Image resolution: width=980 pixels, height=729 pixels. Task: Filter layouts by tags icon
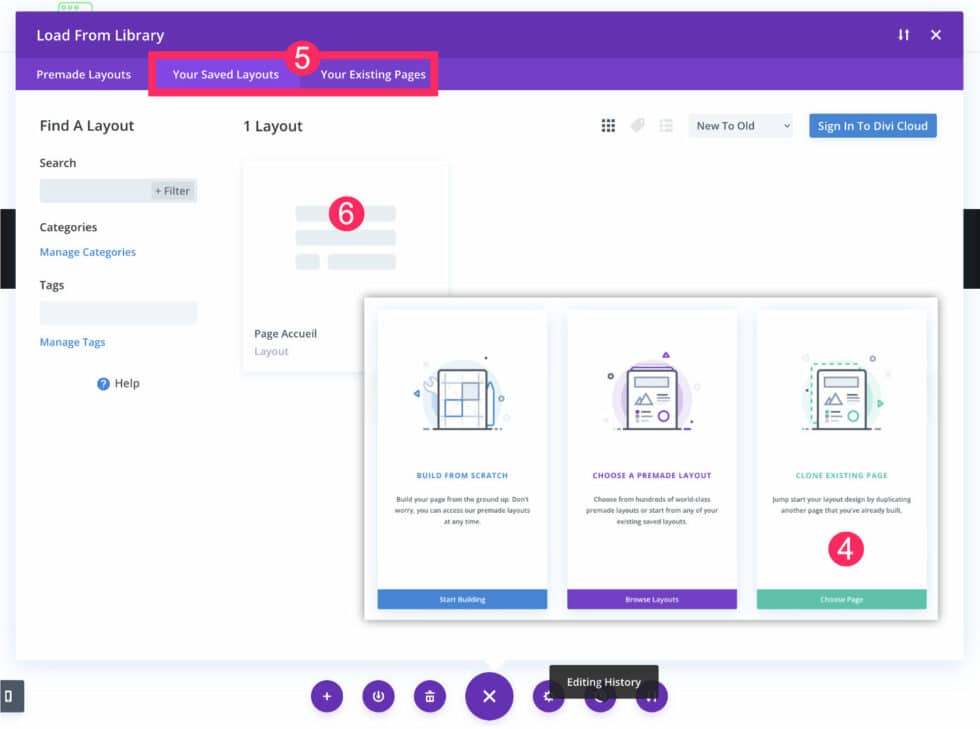638,126
